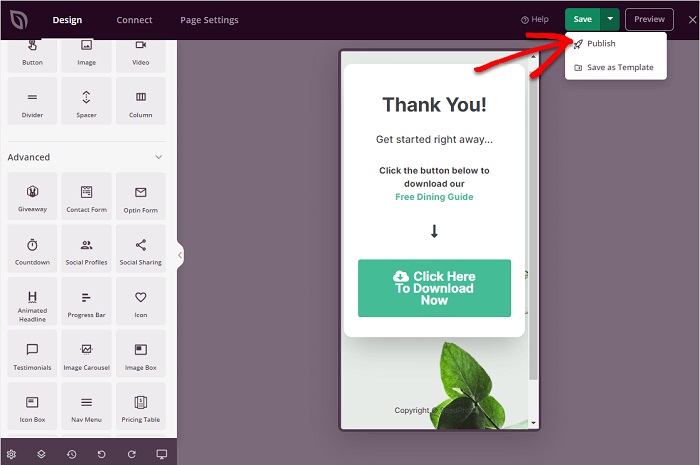Click the Click Here To Download Now button
The width and height of the screenshot is (700, 465).
click(434, 288)
